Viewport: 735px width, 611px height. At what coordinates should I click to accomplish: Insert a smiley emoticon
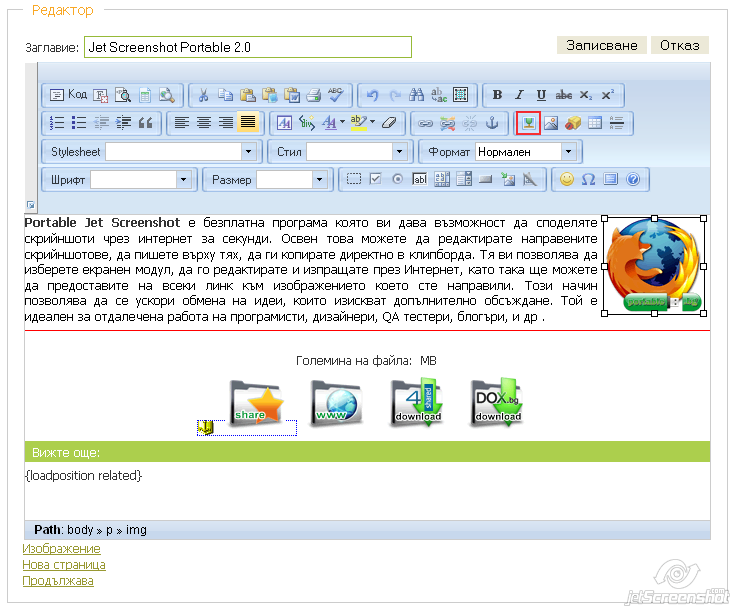(567, 179)
